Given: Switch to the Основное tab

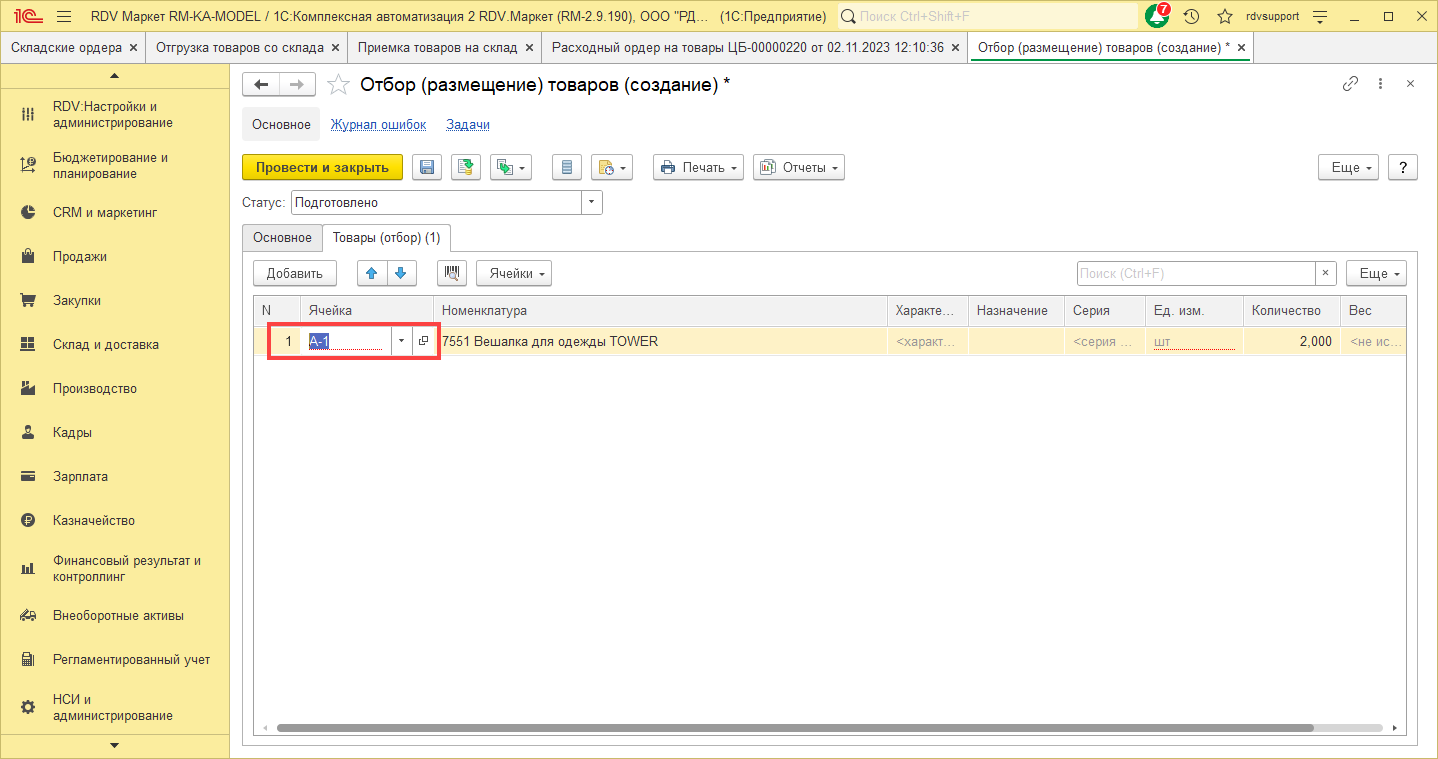Looking at the screenshot, I should click(x=282, y=238).
